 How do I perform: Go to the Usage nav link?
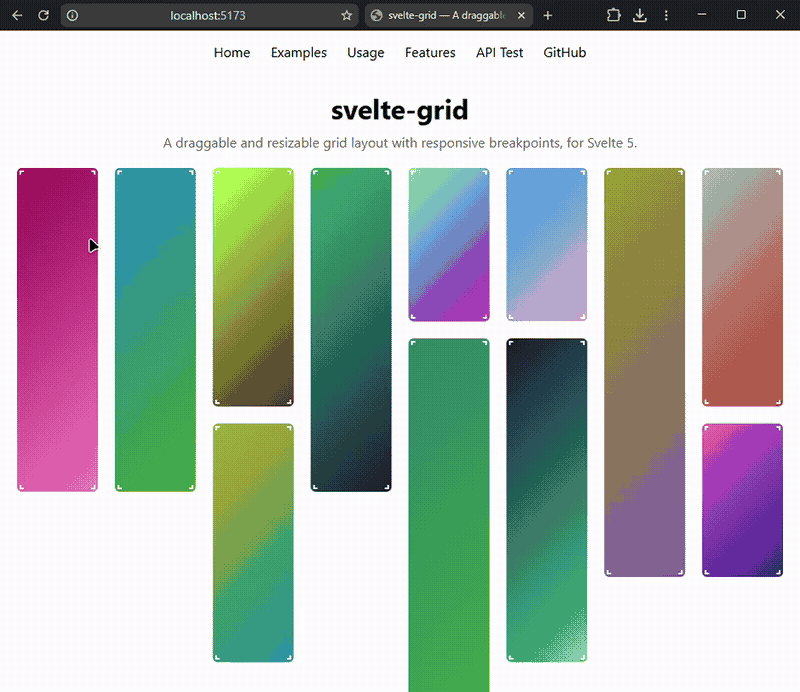click(x=365, y=53)
